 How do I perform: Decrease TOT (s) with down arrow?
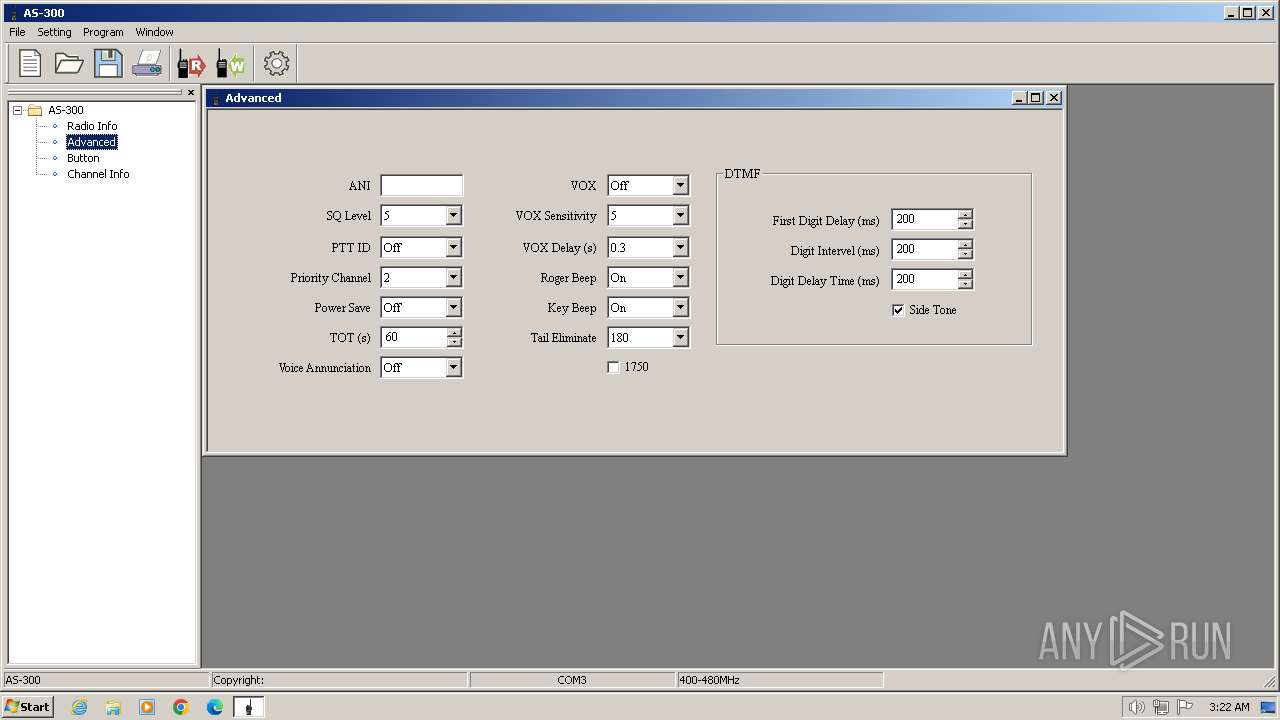[454, 343]
